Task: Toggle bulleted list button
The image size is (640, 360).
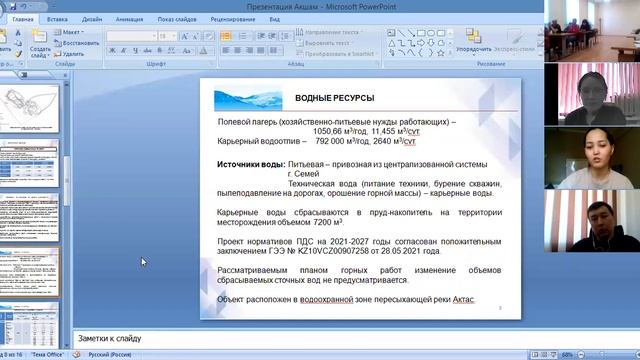Action: [x=226, y=36]
